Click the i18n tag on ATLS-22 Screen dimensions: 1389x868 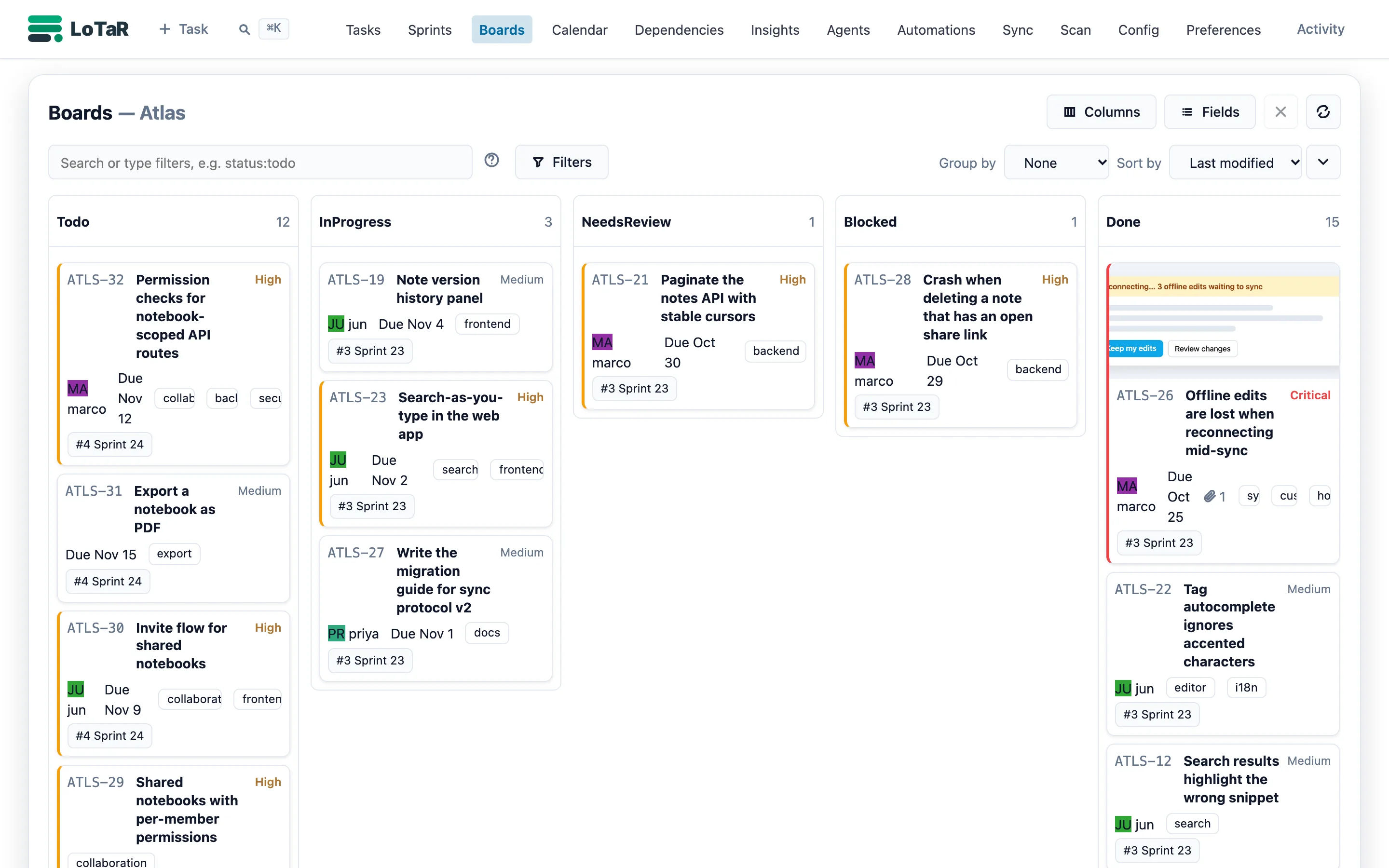point(1245,687)
